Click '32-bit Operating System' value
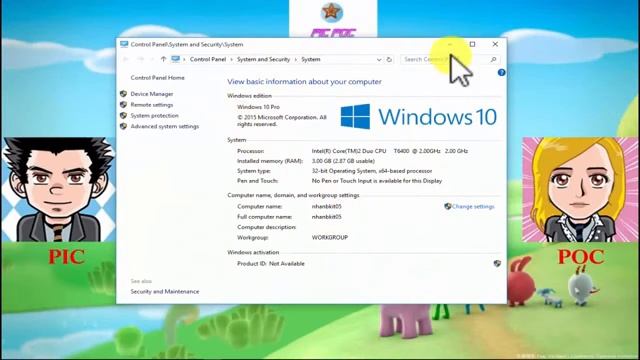This screenshot has height=360, width=640. coord(372,171)
